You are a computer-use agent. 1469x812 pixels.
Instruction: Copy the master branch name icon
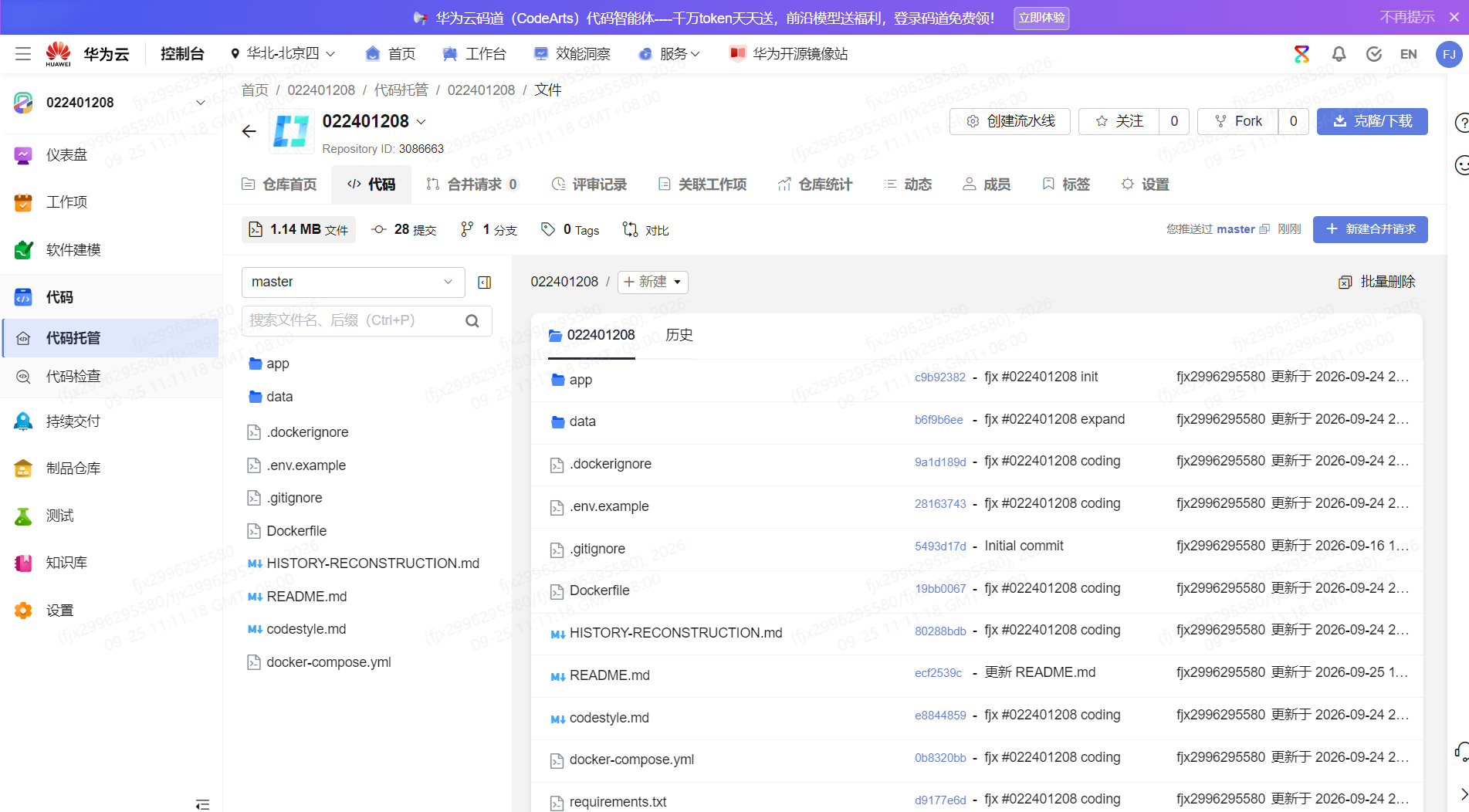click(1264, 229)
